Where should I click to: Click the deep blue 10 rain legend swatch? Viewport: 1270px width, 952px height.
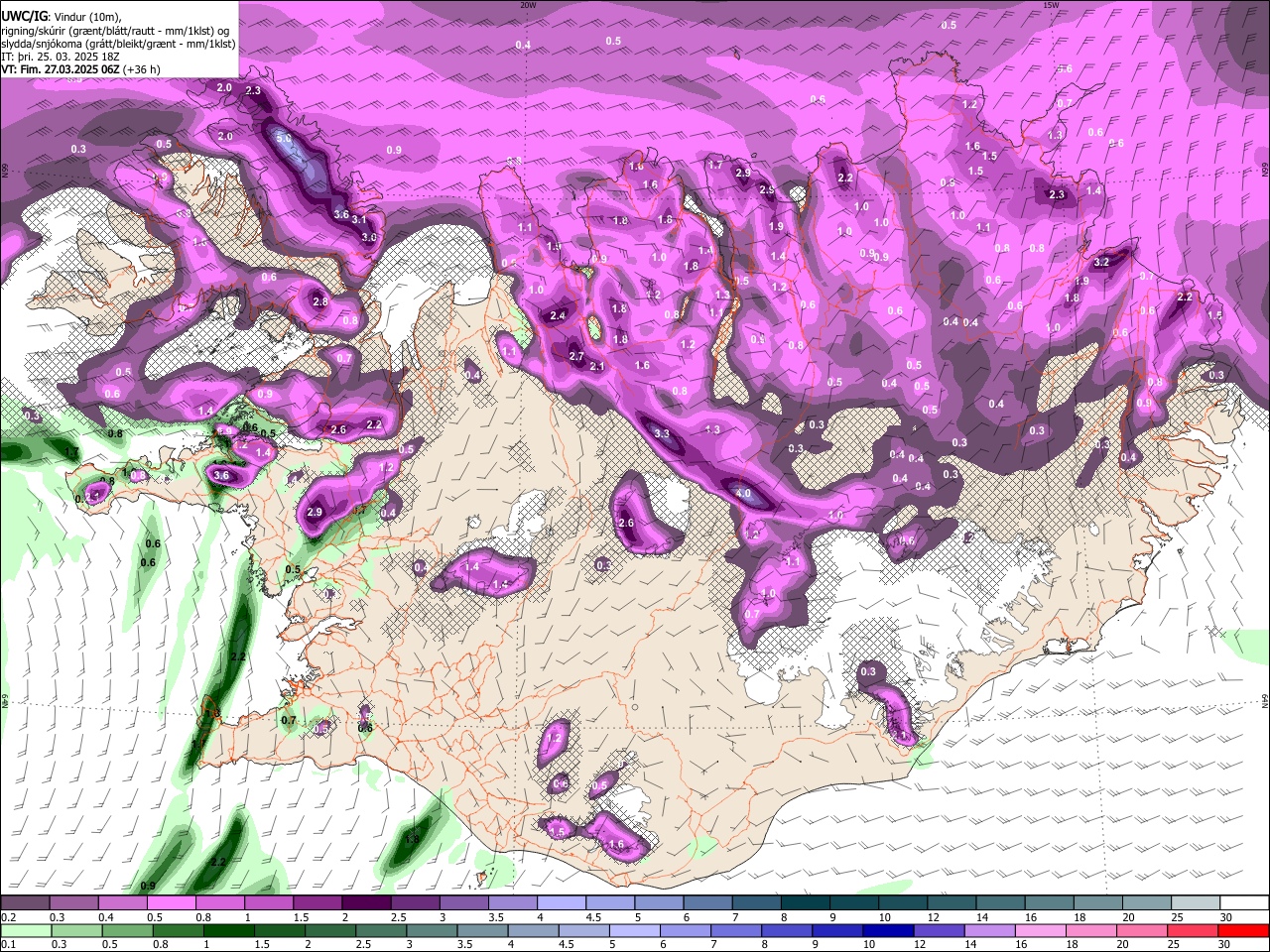[889, 930]
